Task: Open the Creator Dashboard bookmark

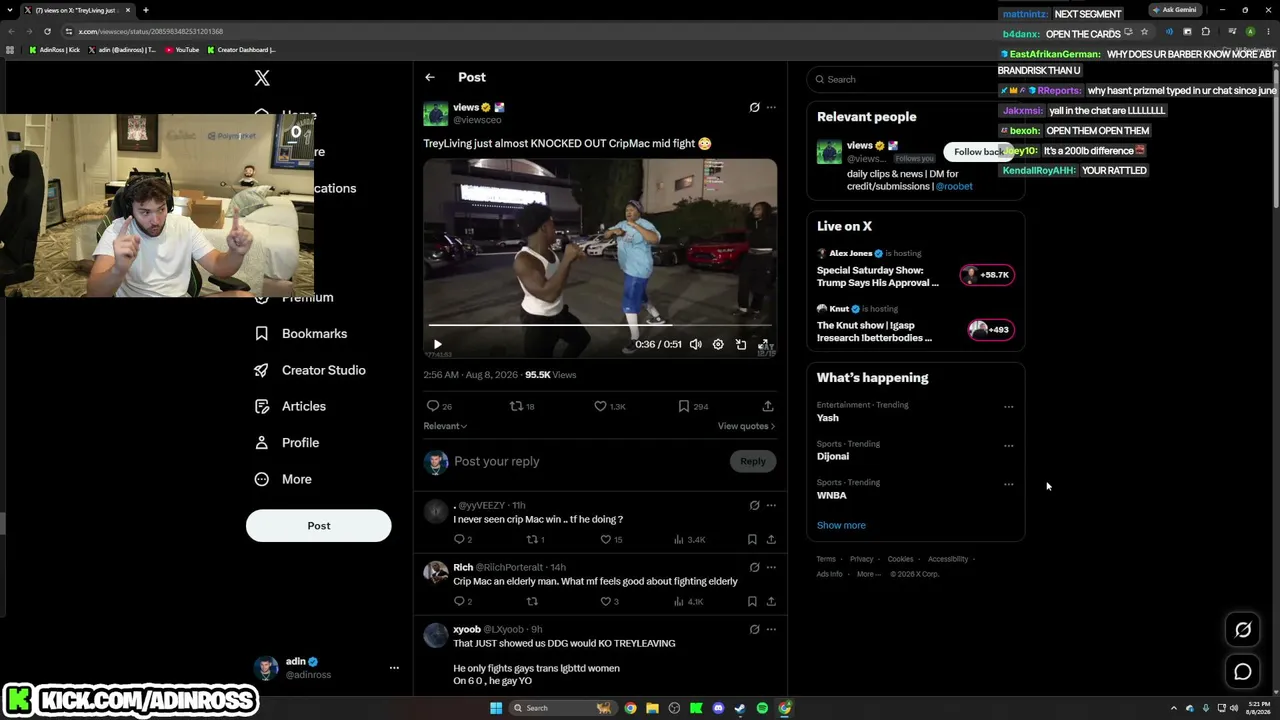Action: click(242, 50)
